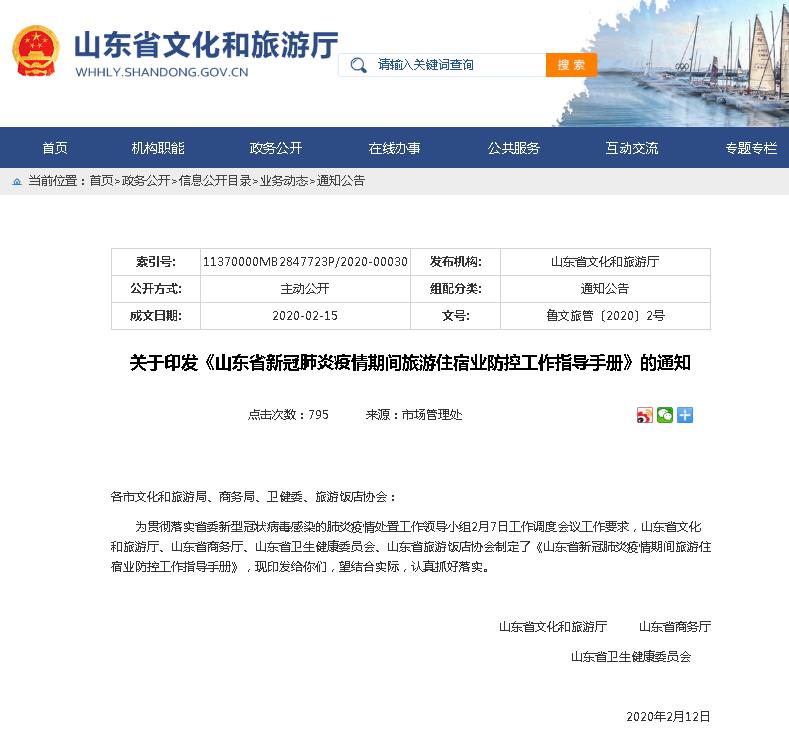
Task: Click the 发布机构 label cell
Action: click(455, 262)
